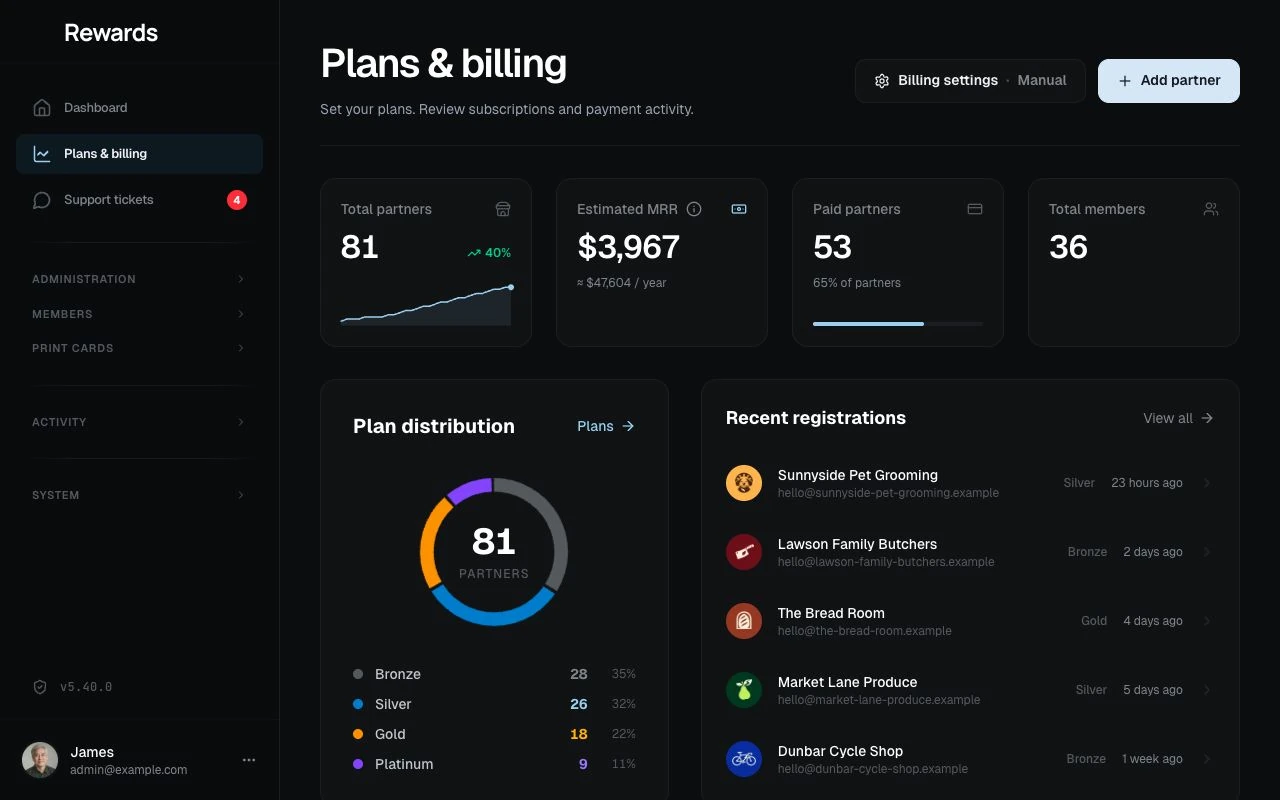Viewport: 1280px width, 800px height.
Task: Expand the System sidebar section
Action: click(x=139, y=495)
